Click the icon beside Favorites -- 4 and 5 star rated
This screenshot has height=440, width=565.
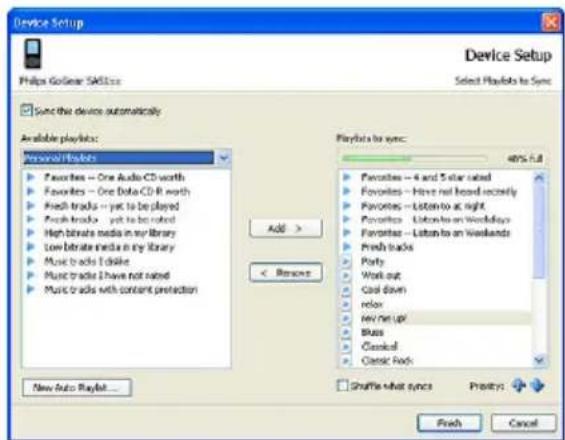click(x=347, y=177)
